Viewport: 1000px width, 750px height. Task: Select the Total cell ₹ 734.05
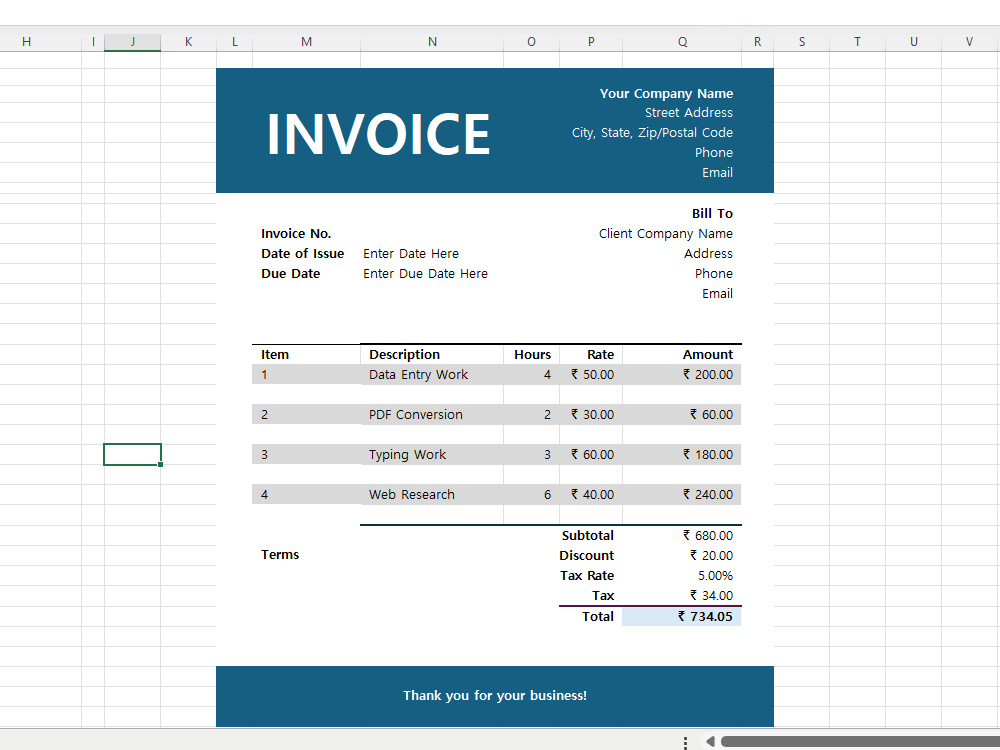point(682,616)
